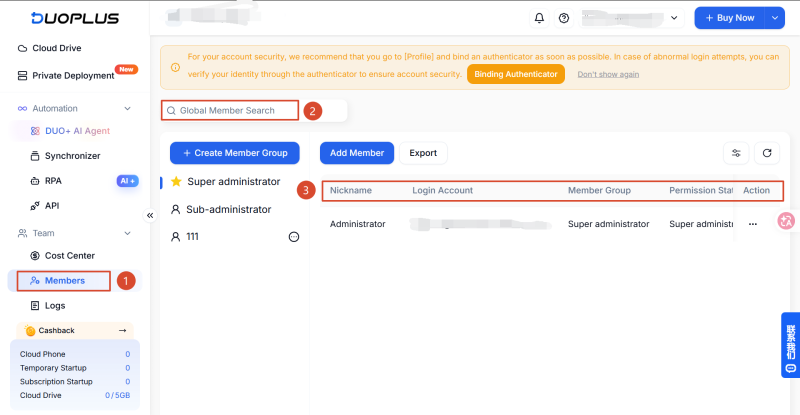This screenshot has width=800, height=415.
Task: Select the Super administrator group
Action: (234, 182)
